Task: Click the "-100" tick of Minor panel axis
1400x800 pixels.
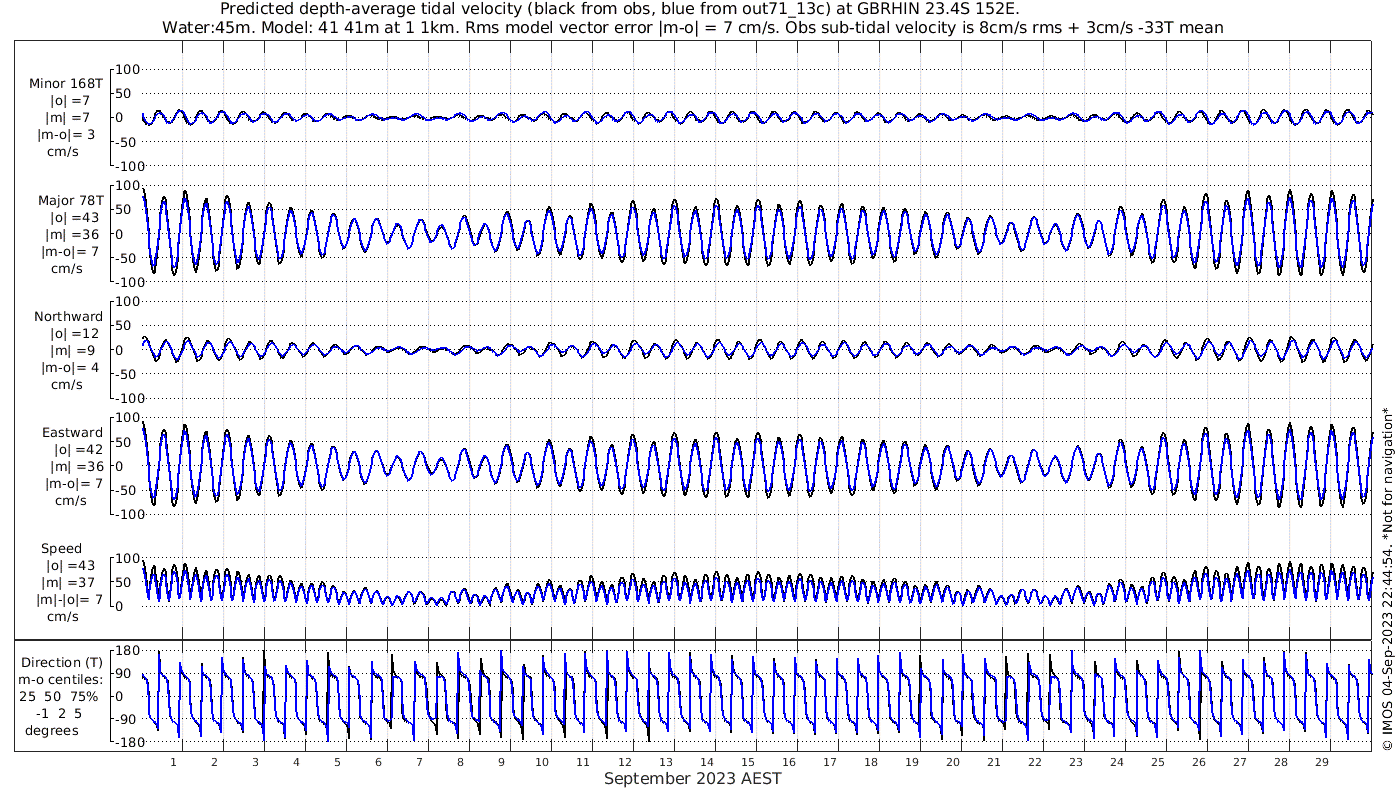Action: [x=128, y=165]
